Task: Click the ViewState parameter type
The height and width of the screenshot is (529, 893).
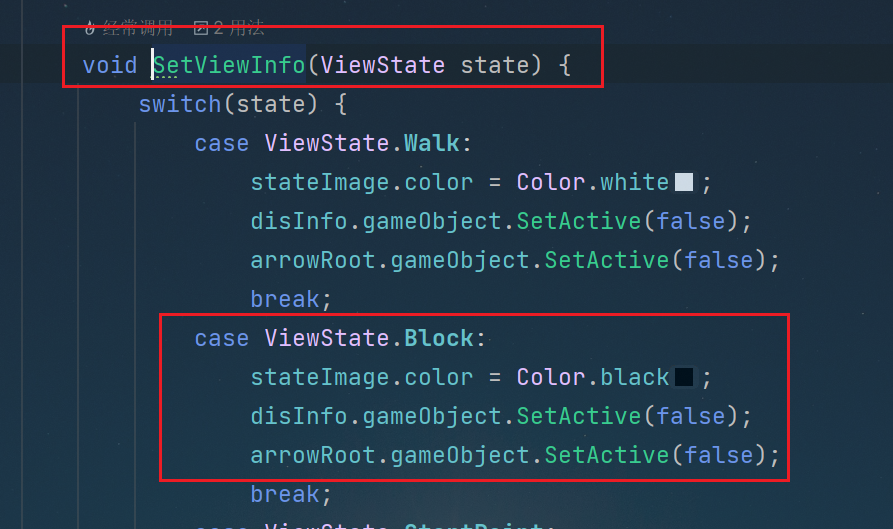Action: [383, 65]
